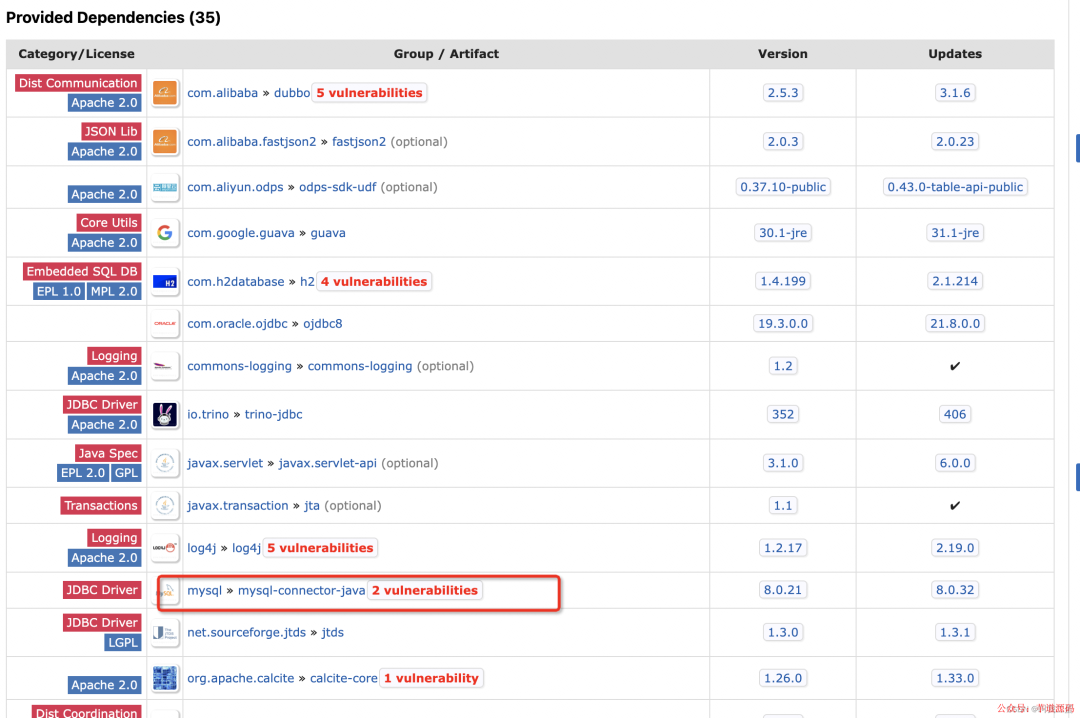This screenshot has height=718, width=1080.
Task: Click the JDBC Driver tag for trino-jdbc
Action: click(102, 404)
